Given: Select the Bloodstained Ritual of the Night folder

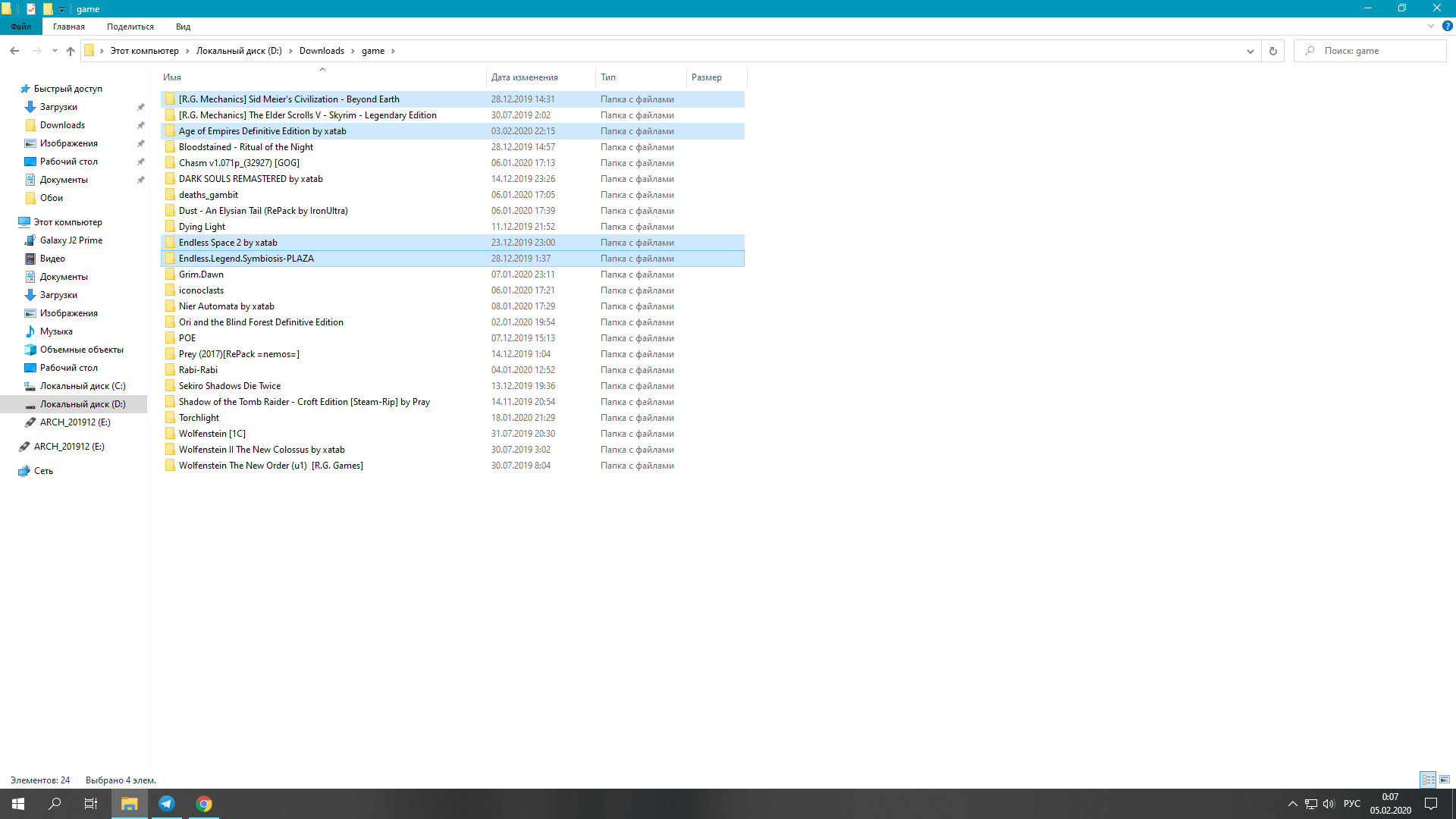Looking at the screenshot, I should [x=453, y=147].
